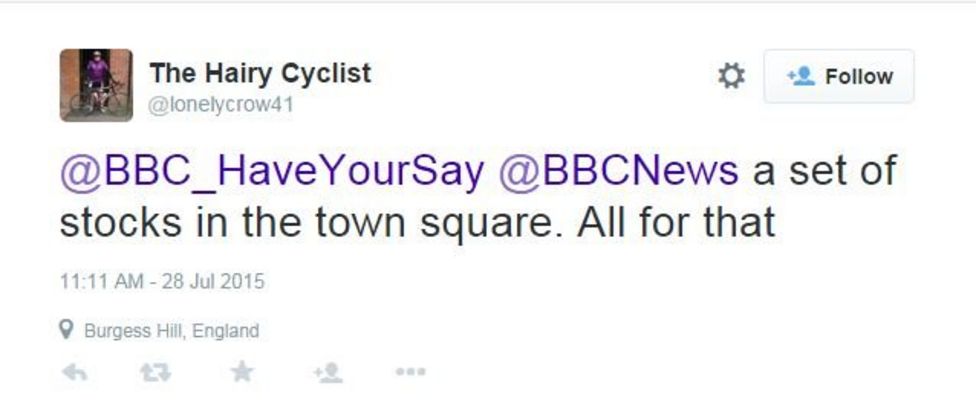Click the location pin icon
Screen dimensions: 976x406
pyautogui.click(x=67, y=330)
